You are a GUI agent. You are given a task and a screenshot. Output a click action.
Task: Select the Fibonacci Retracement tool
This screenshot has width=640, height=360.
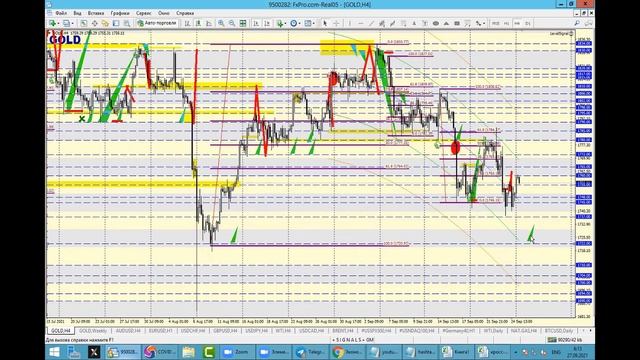404,23
